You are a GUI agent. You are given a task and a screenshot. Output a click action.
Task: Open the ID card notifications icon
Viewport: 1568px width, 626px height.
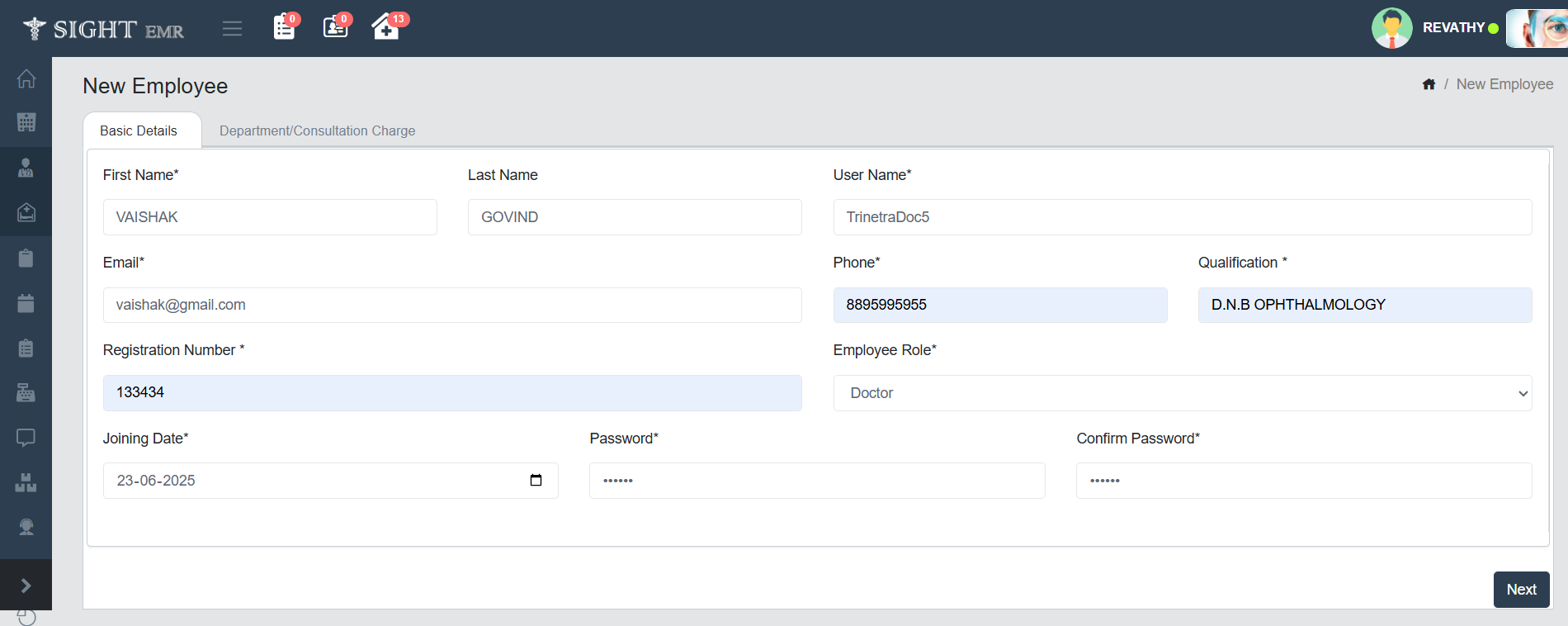point(335,27)
